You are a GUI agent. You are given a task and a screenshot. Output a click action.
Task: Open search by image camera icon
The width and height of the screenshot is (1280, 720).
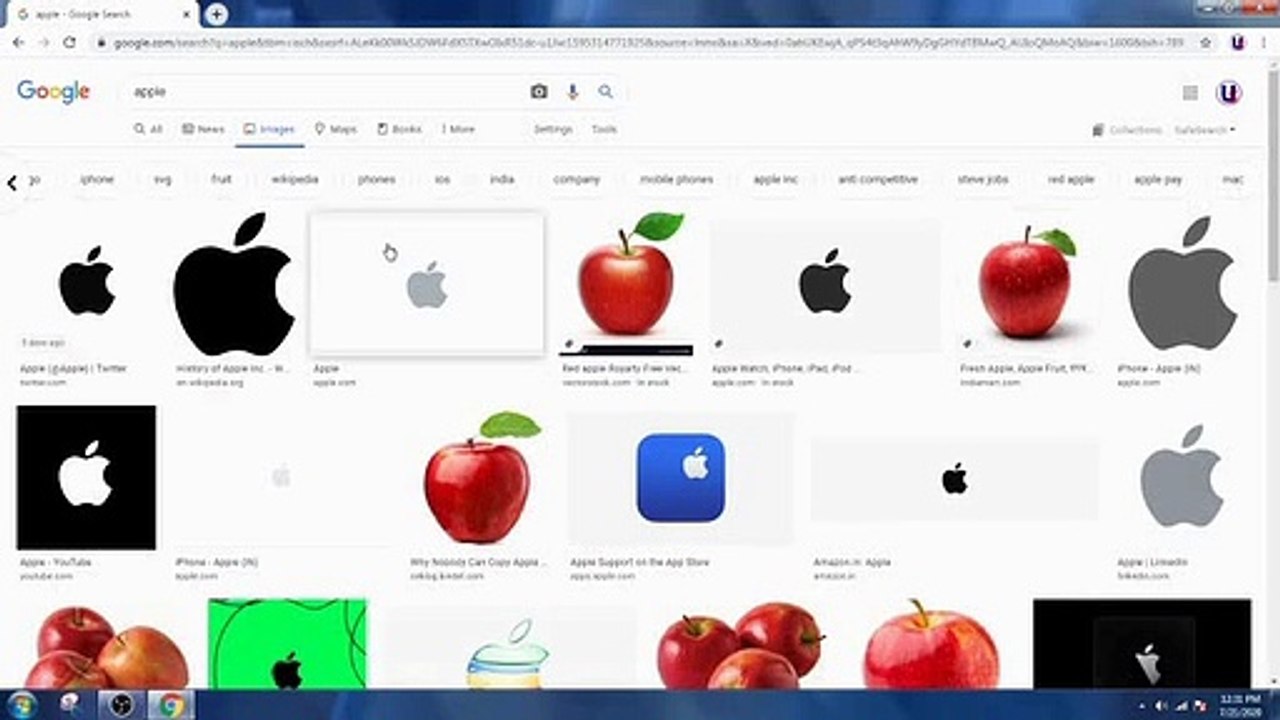click(539, 91)
